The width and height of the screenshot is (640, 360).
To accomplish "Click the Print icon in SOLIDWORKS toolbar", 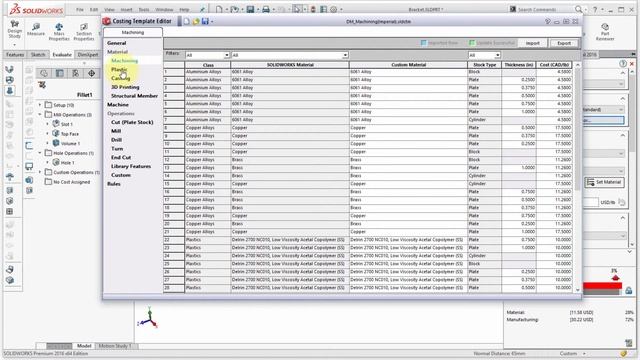I will 266,9.
